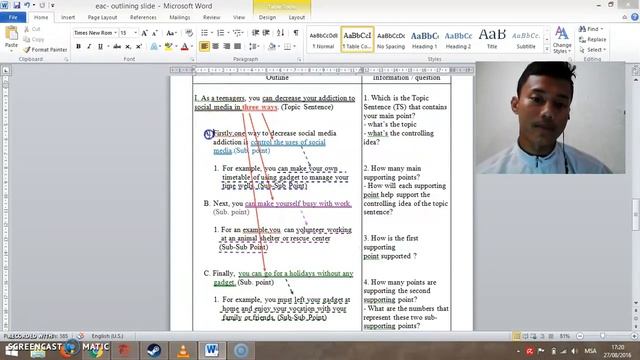Viewport: 640px width, 360px height.
Task: Toggle Align Text Right
Action: [x=227, y=46]
